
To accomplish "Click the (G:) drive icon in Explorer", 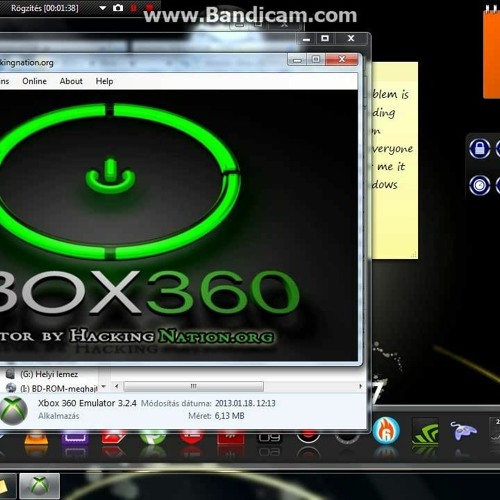I will [x=10, y=374].
